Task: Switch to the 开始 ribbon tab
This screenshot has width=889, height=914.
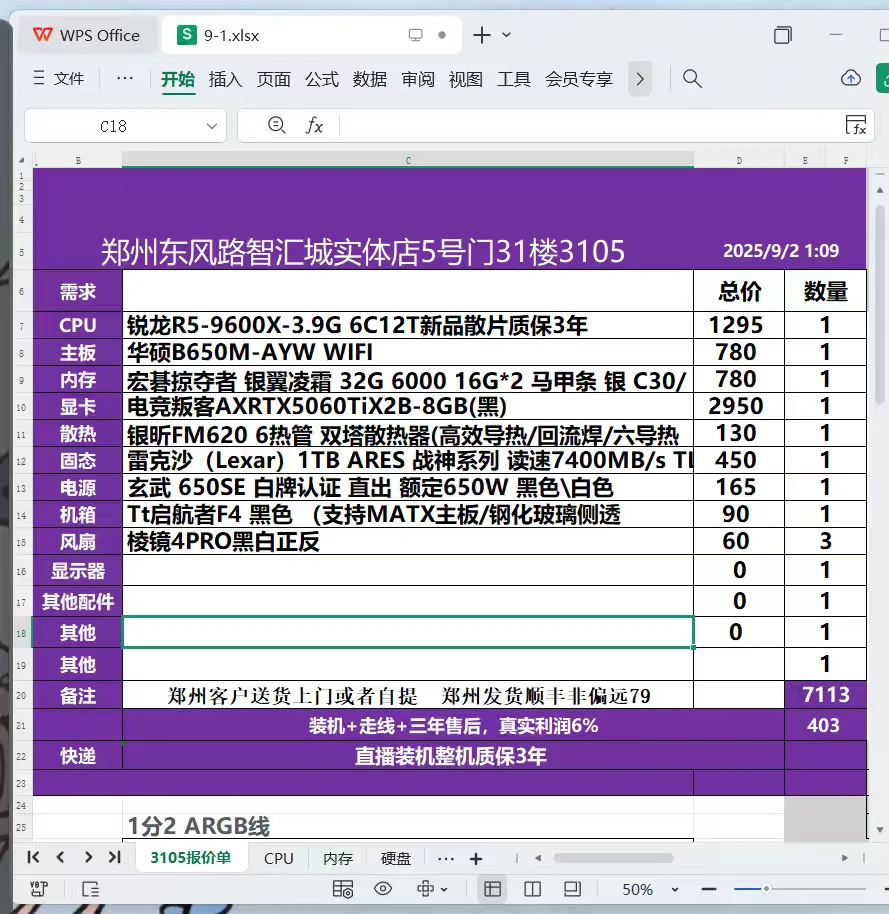Action: (178, 79)
